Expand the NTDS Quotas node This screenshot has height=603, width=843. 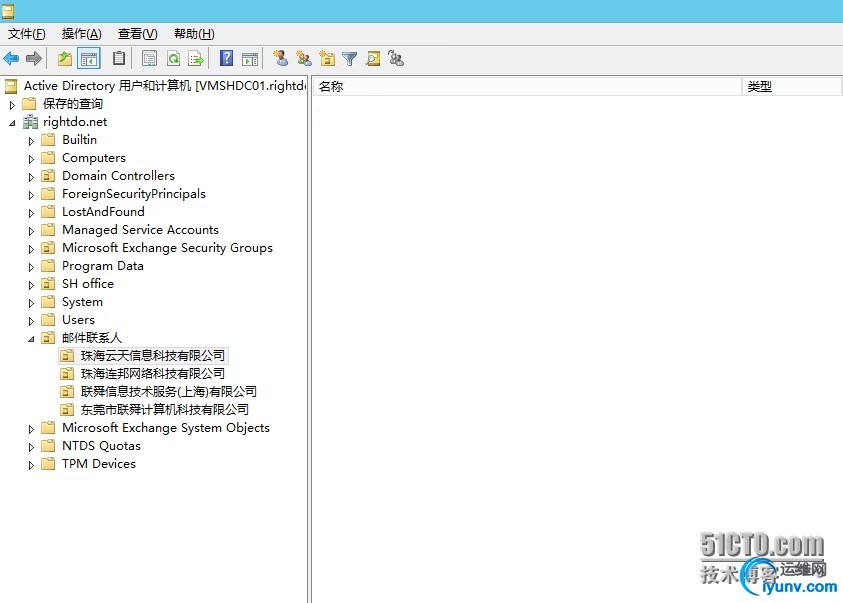(31, 447)
